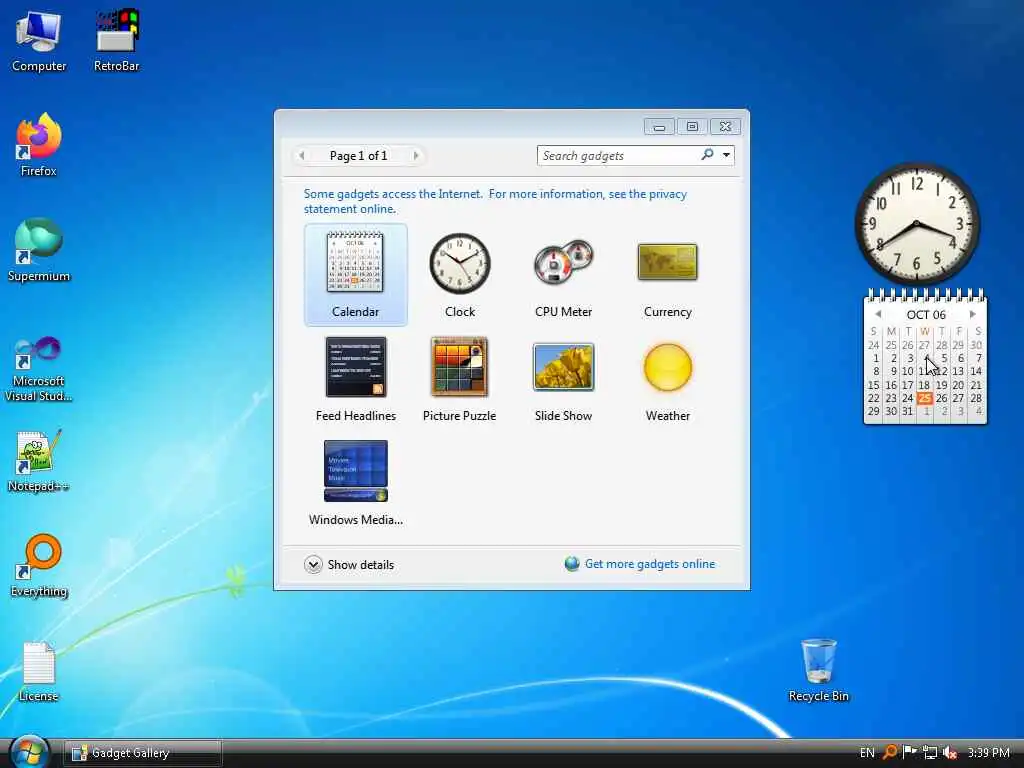Minimize the Gadget Gallery window

[x=660, y=127]
